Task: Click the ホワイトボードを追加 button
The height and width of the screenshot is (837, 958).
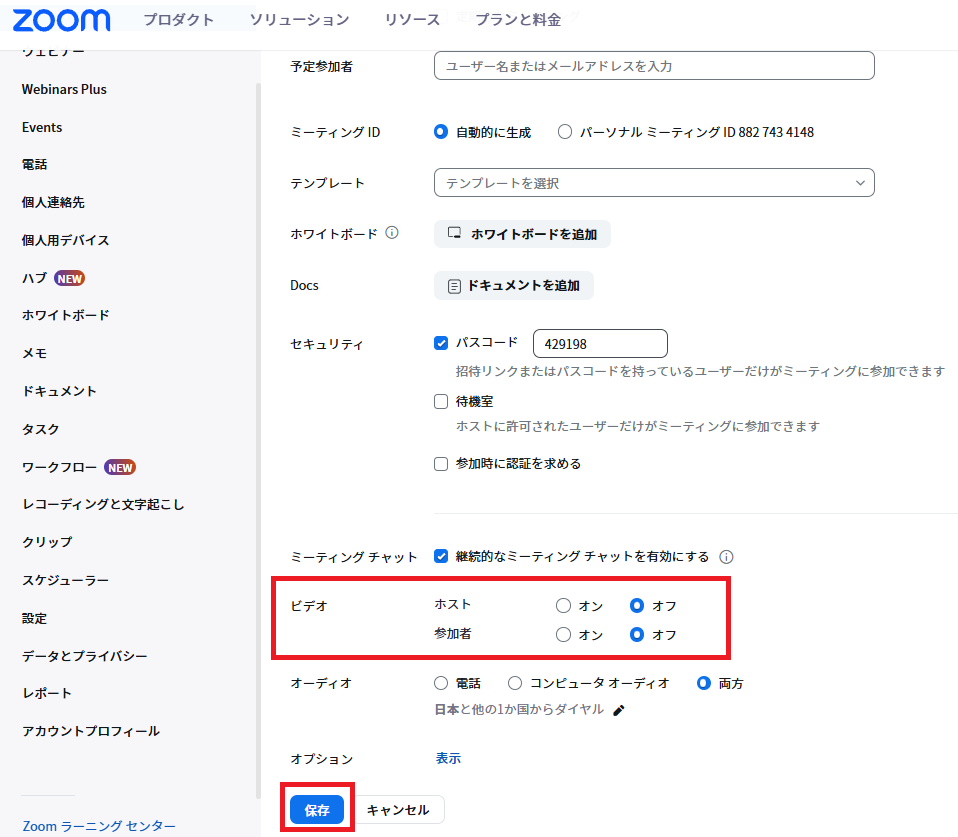Action: 522,234
